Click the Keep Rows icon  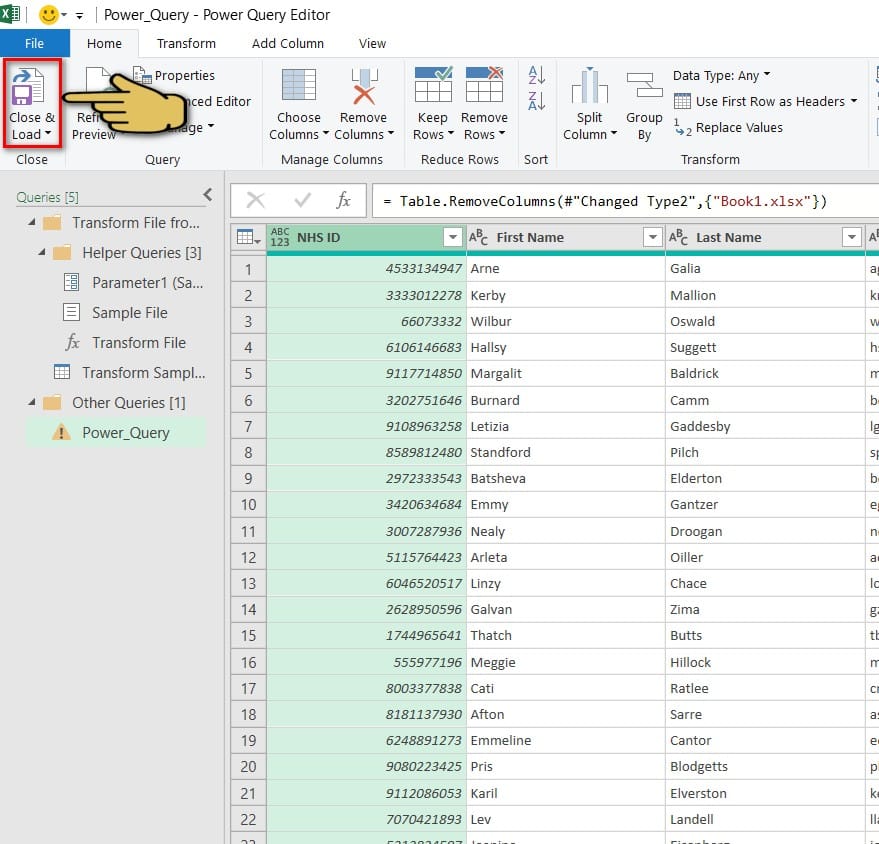click(x=433, y=84)
